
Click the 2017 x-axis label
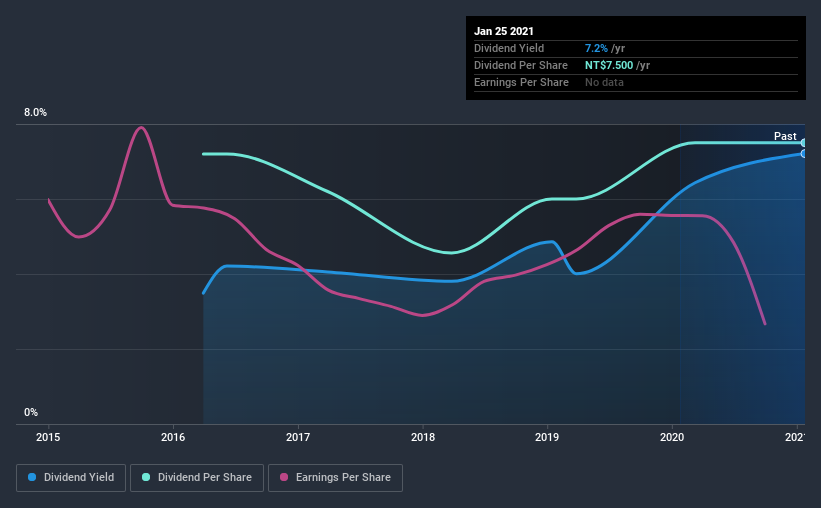point(298,437)
